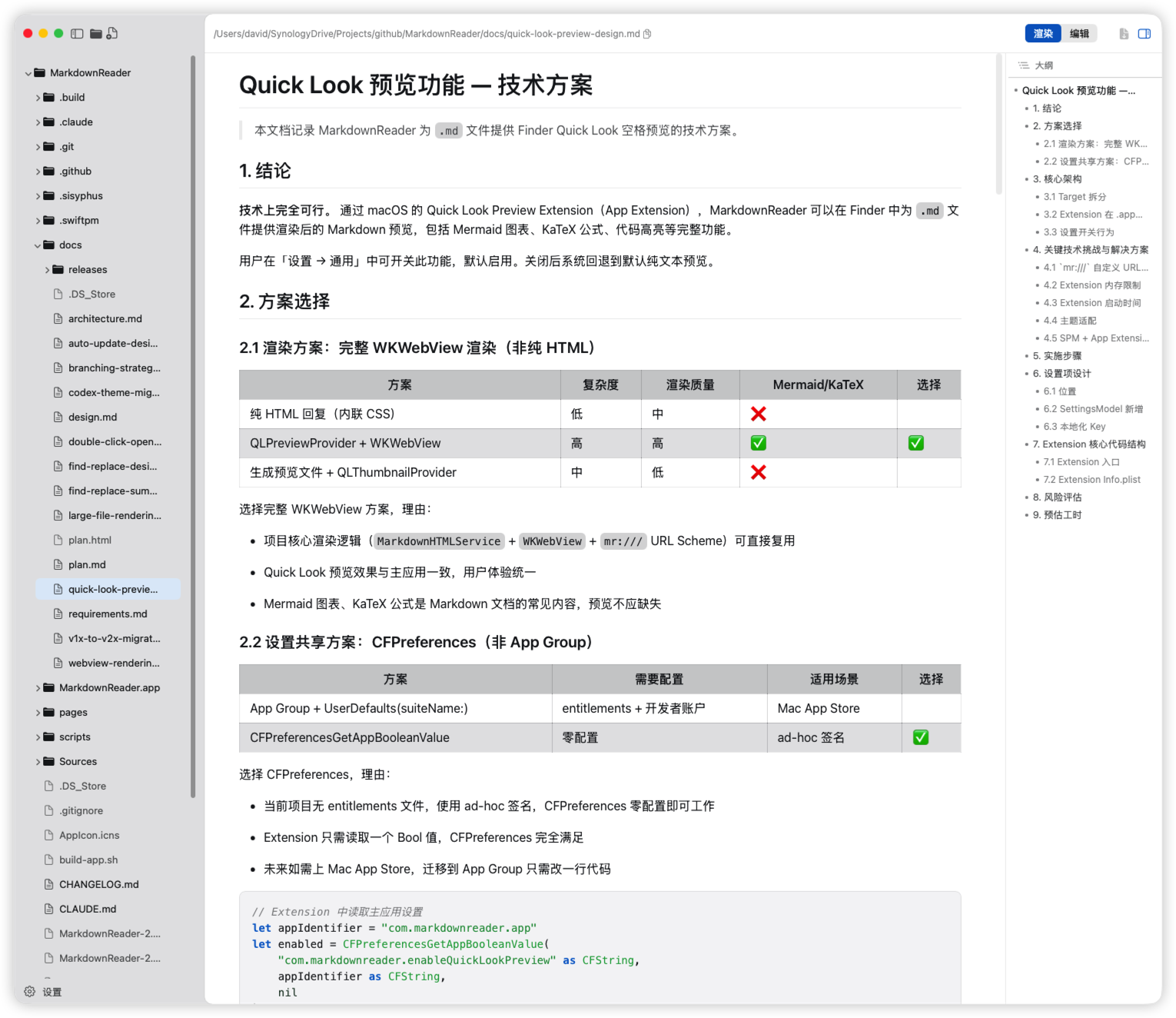Jump to outline item 3.1 Target 拆分
This screenshot has width=1176, height=1018.
click(x=1075, y=197)
